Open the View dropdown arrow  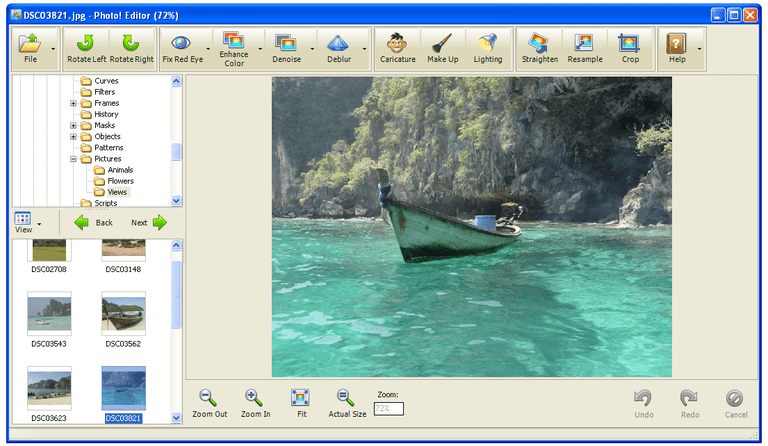(39, 224)
